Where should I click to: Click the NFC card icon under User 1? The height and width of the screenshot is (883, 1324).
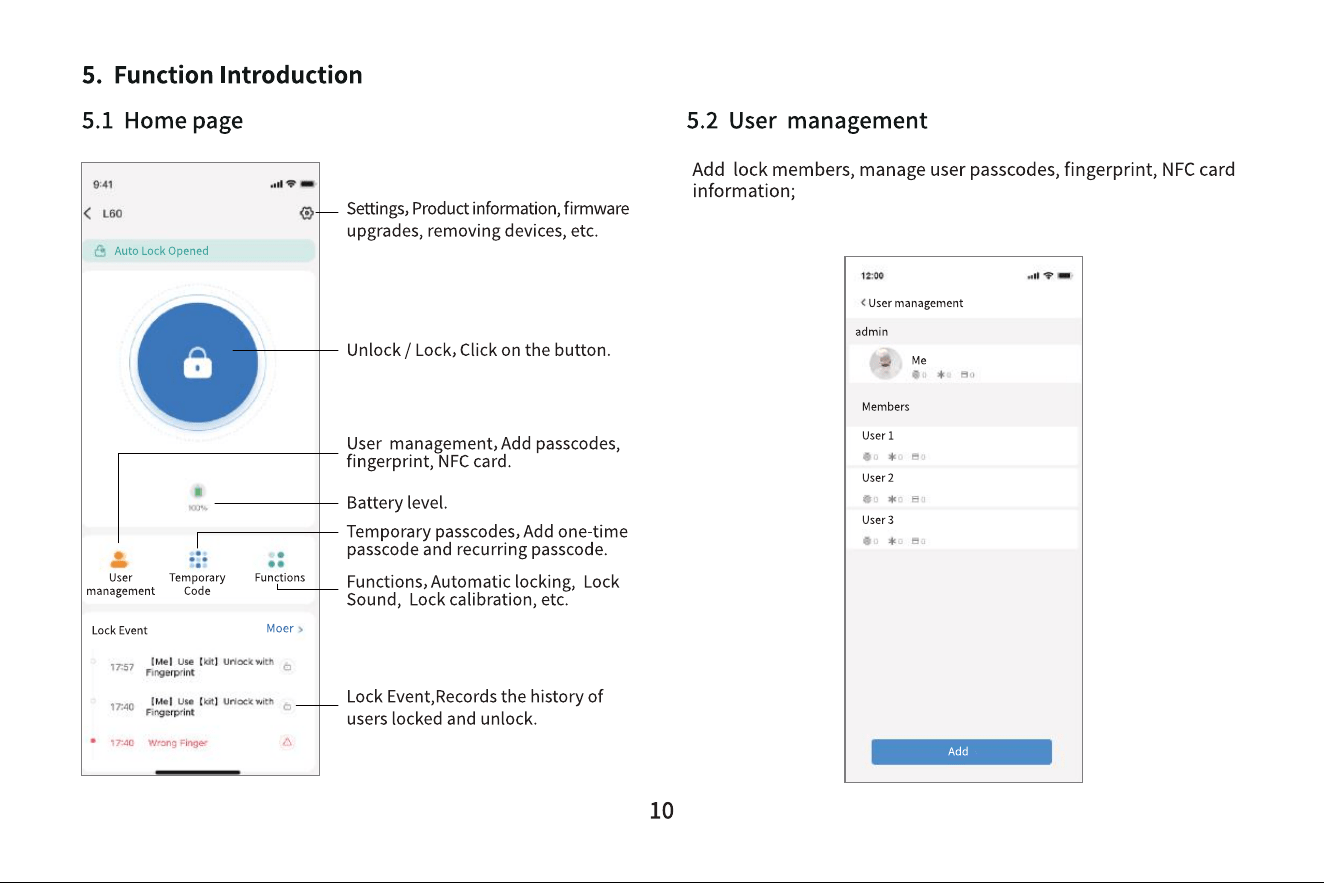pos(916,457)
